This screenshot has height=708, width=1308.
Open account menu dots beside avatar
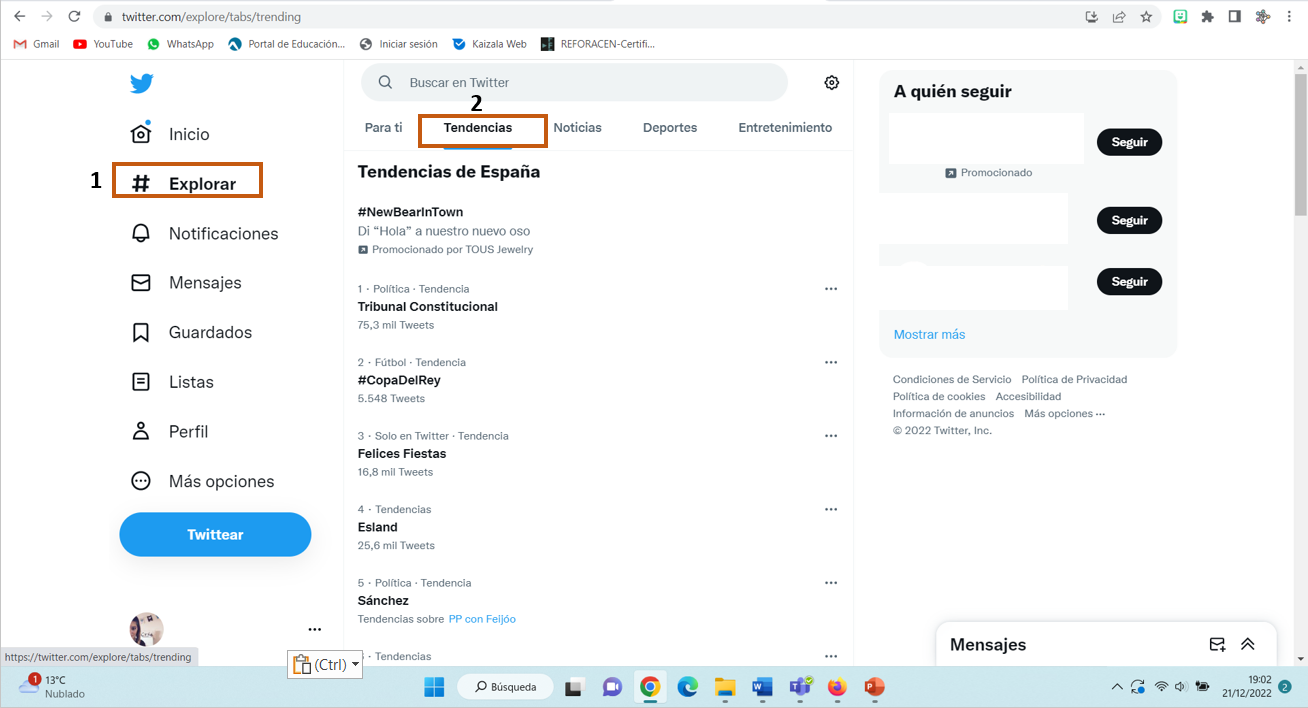point(315,629)
